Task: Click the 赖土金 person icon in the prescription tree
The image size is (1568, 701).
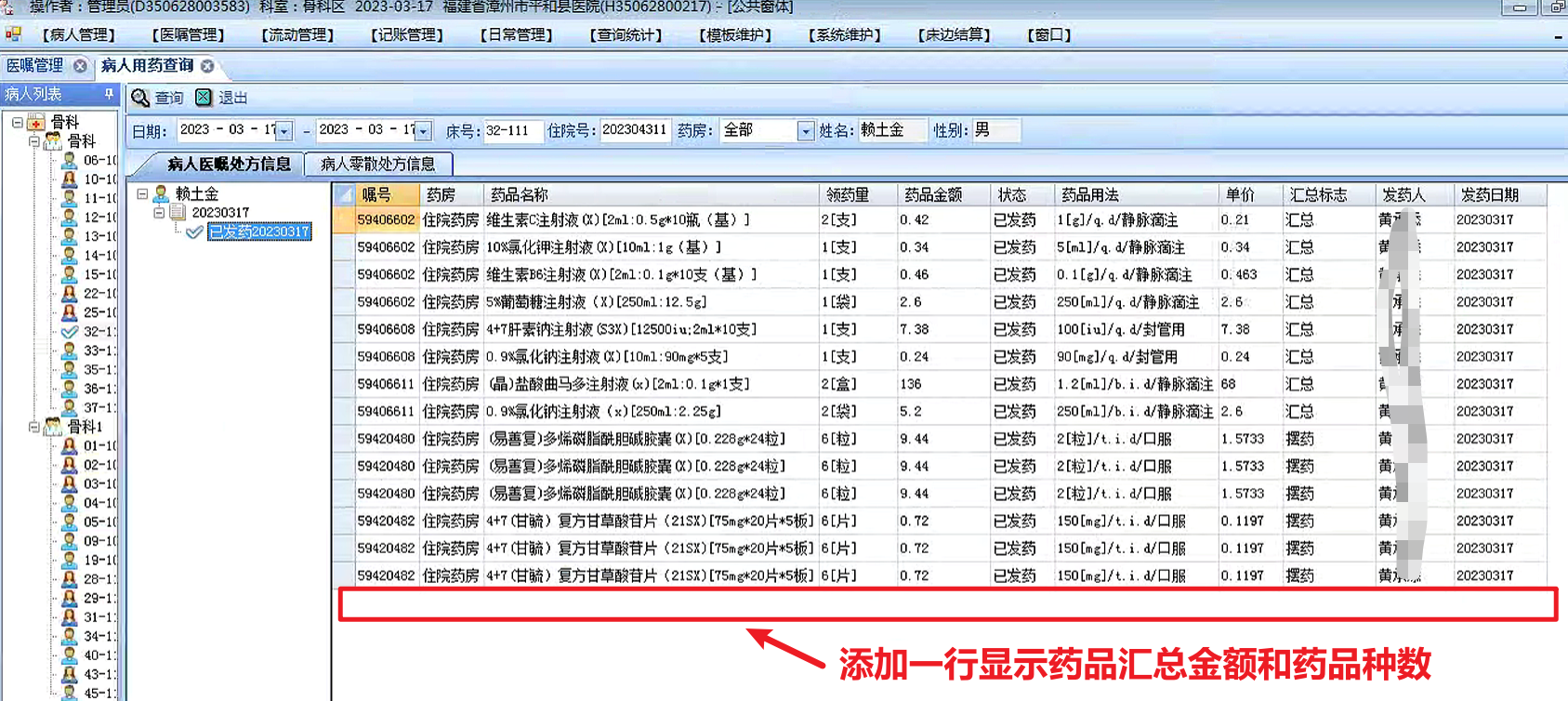Action: tap(161, 193)
